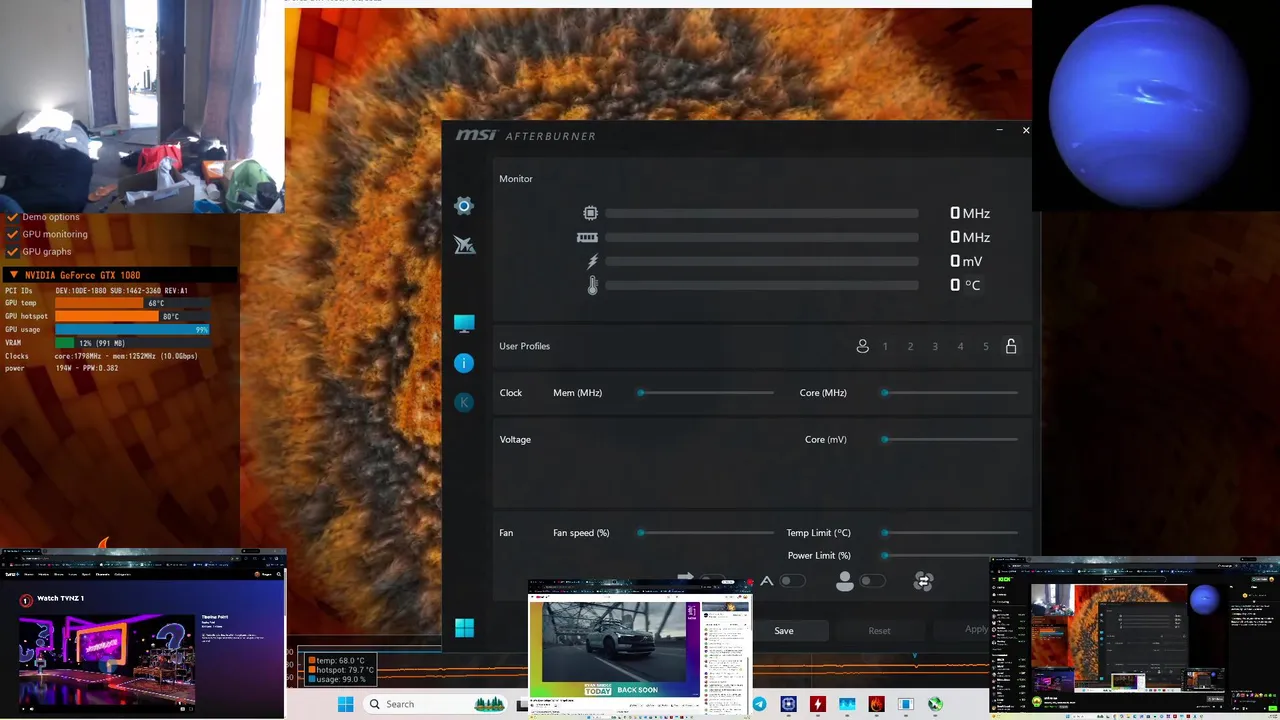Toggle the profile lock padlock icon
The height and width of the screenshot is (720, 1280).
1011,346
